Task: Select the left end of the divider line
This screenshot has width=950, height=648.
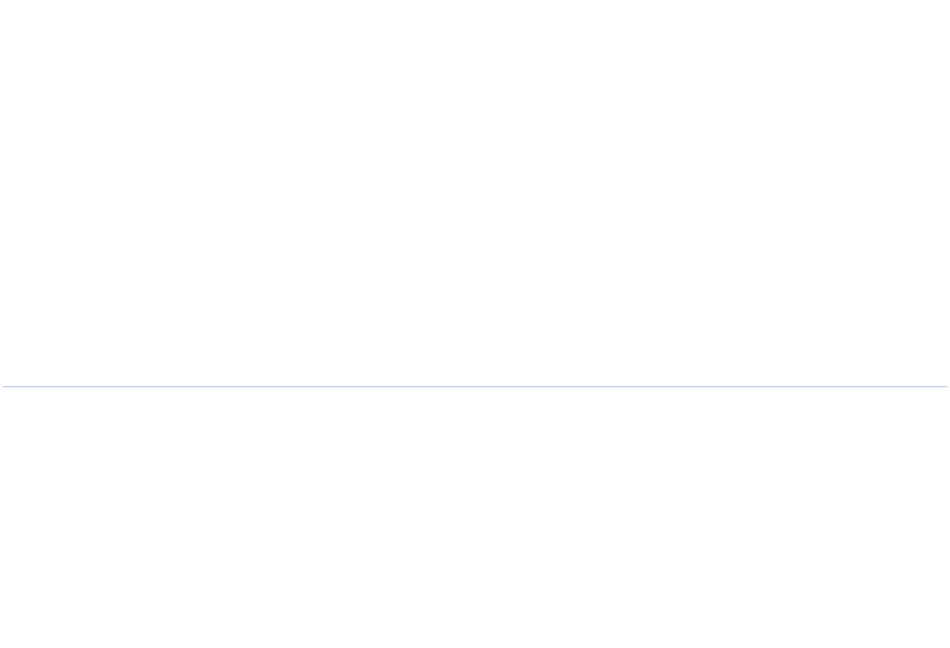Action: point(4,386)
